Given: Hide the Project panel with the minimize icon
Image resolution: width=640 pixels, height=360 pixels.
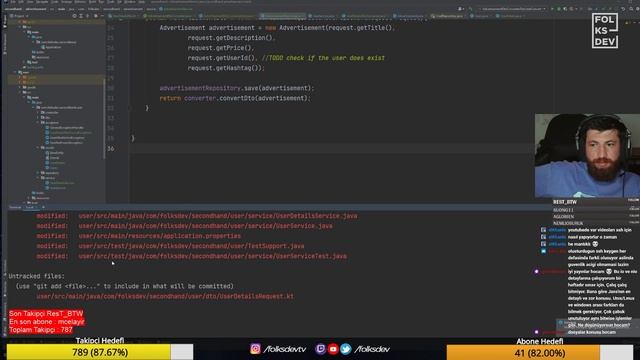Looking at the screenshot, I should coord(102,16).
